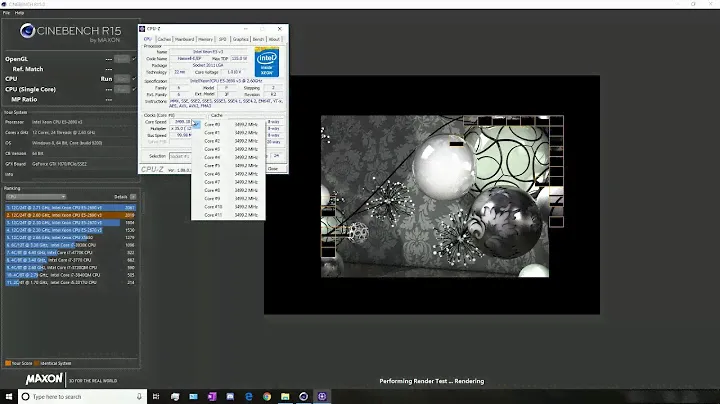Click the taskbar search input field
This screenshot has height=404, width=720.
(75, 396)
